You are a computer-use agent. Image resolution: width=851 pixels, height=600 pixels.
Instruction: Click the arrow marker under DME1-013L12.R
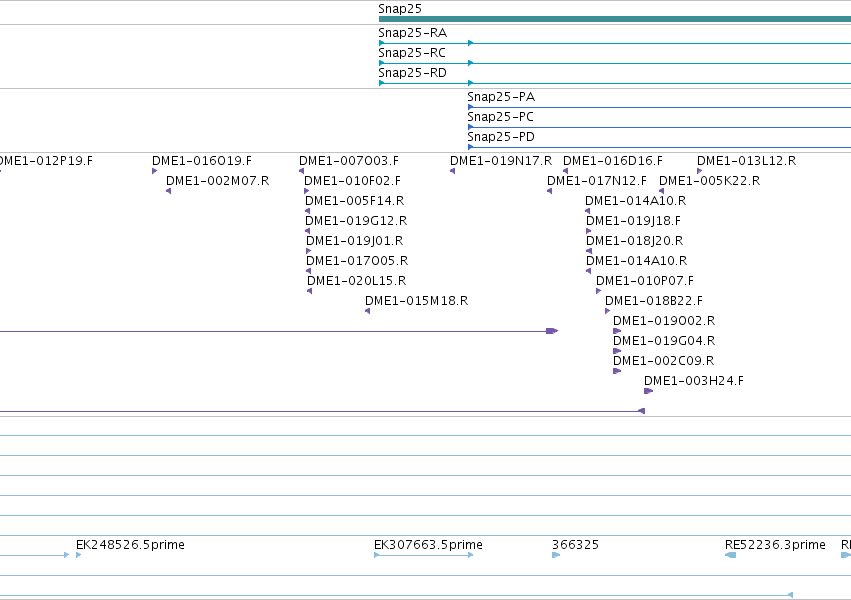tap(700, 171)
